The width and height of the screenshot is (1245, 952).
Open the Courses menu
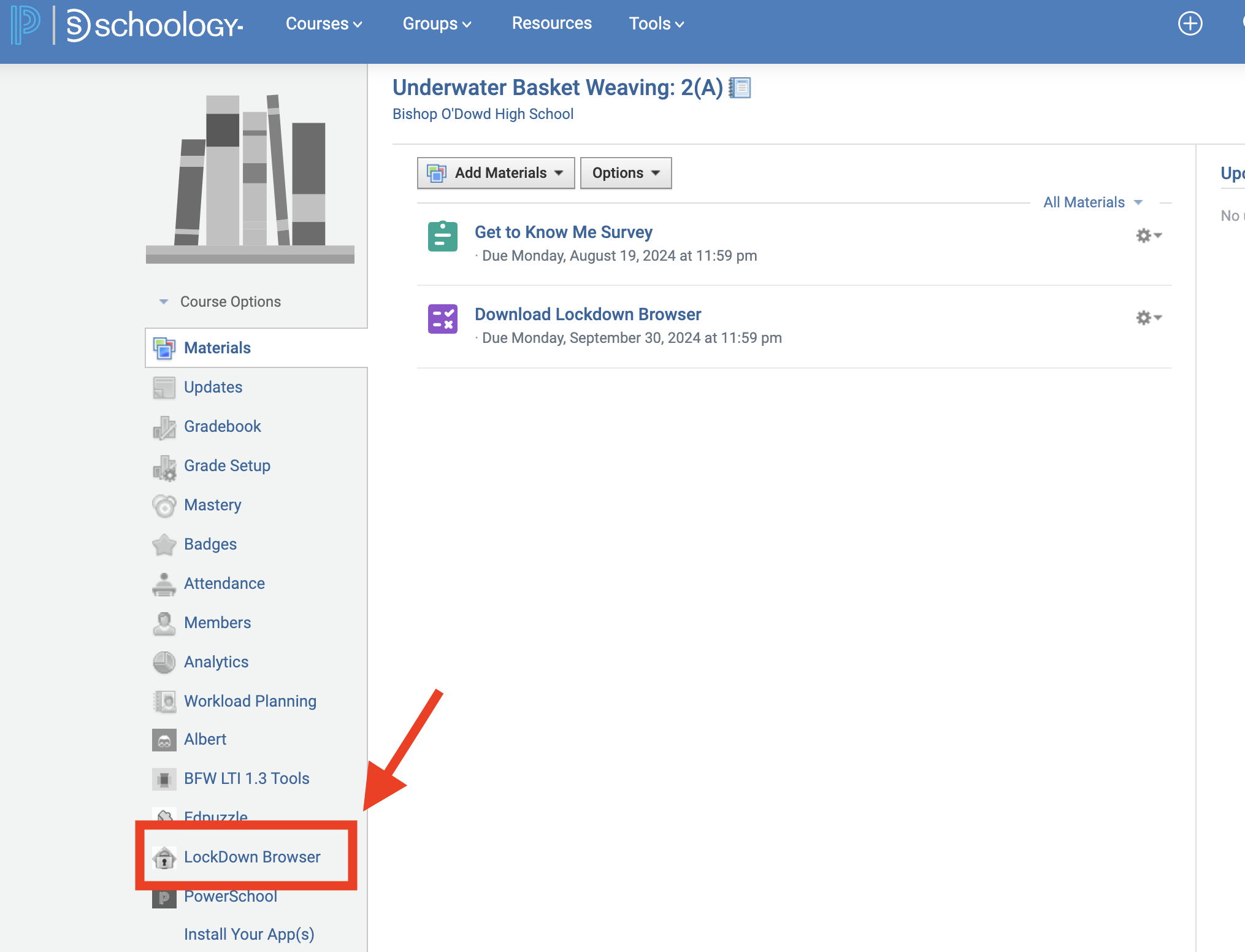pyautogui.click(x=324, y=24)
